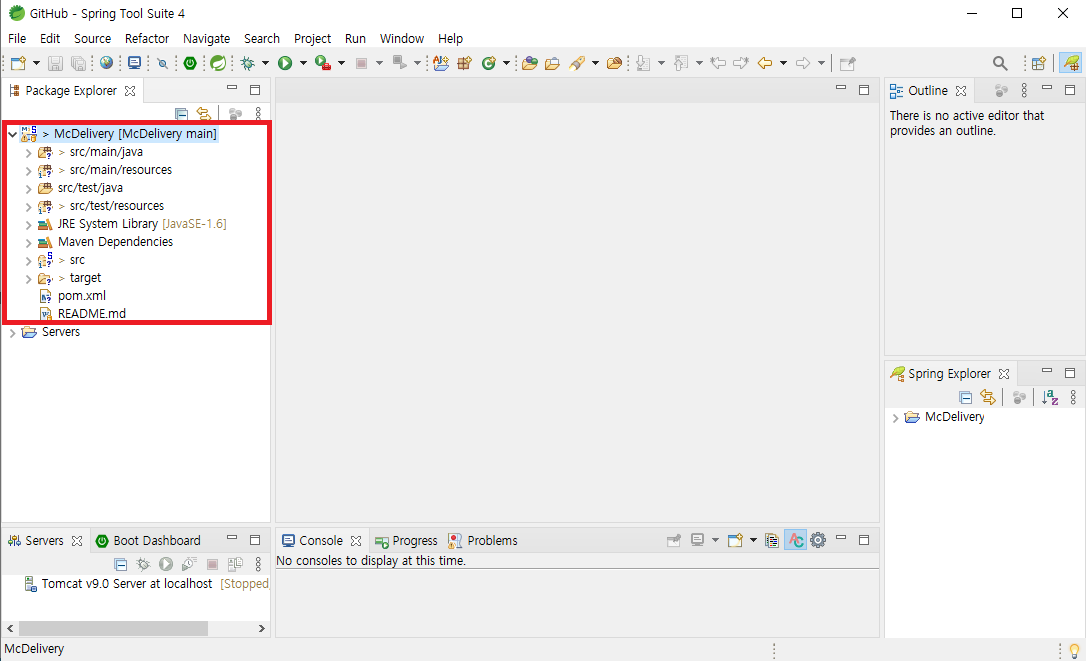The width and height of the screenshot is (1086, 661).
Task: Toggle alphabetical sort in Spring Explorer
Action: (1050, 397)
